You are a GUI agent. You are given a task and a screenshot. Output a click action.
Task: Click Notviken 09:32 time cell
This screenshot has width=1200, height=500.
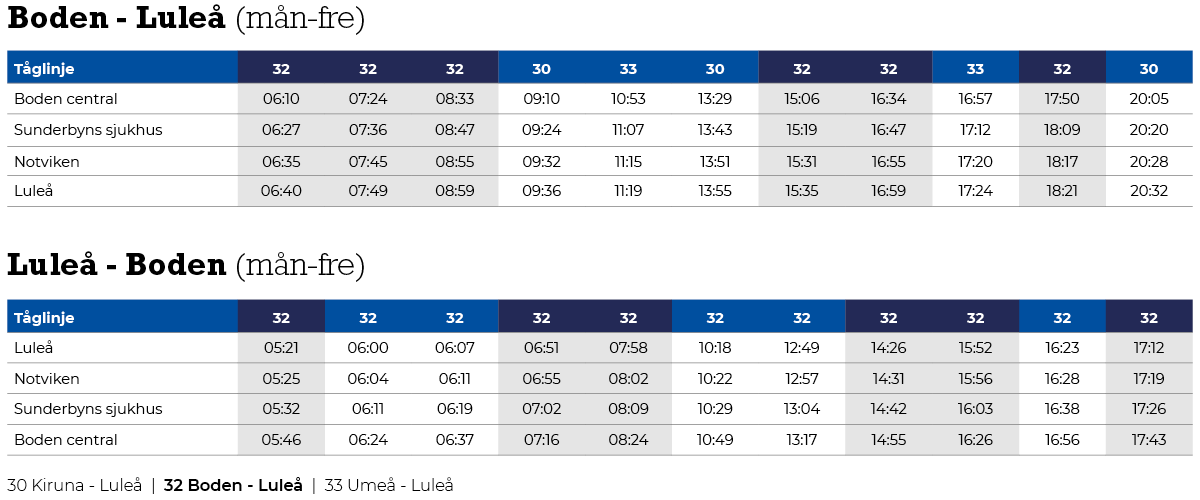541,161
